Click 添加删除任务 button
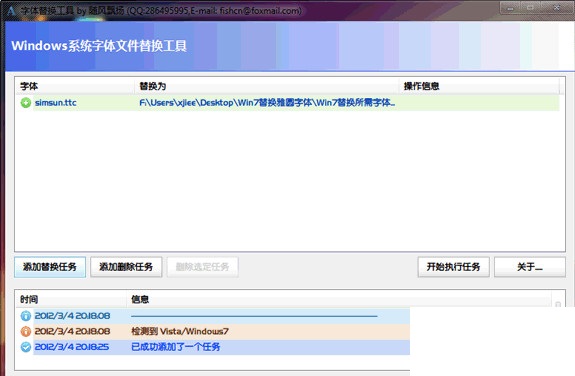Viewport: 575px width, 376px height. (x=126, y=267)
